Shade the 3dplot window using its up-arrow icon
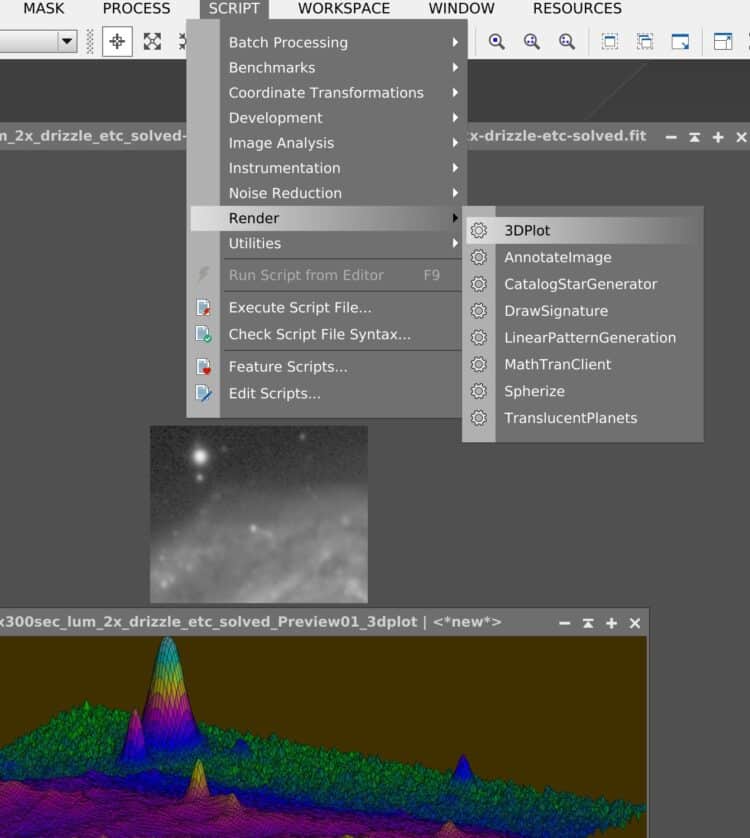This screenshot has height=838, width=750. click(x=588, y=623)
